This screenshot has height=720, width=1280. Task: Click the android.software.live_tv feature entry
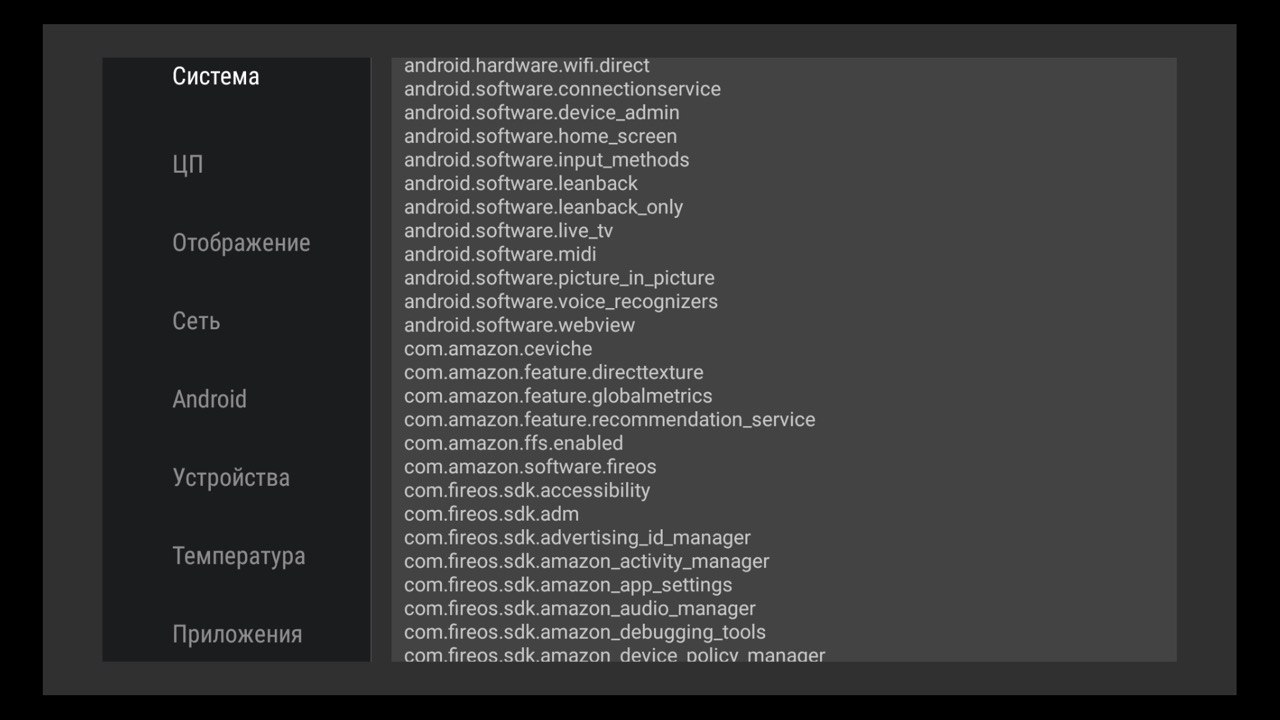point(508,231)
